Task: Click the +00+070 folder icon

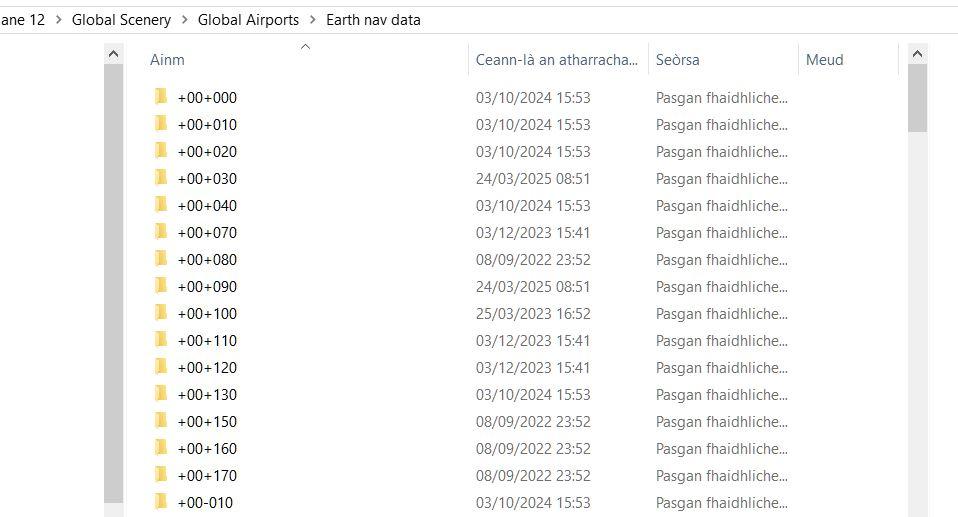Action: (160, 232)
